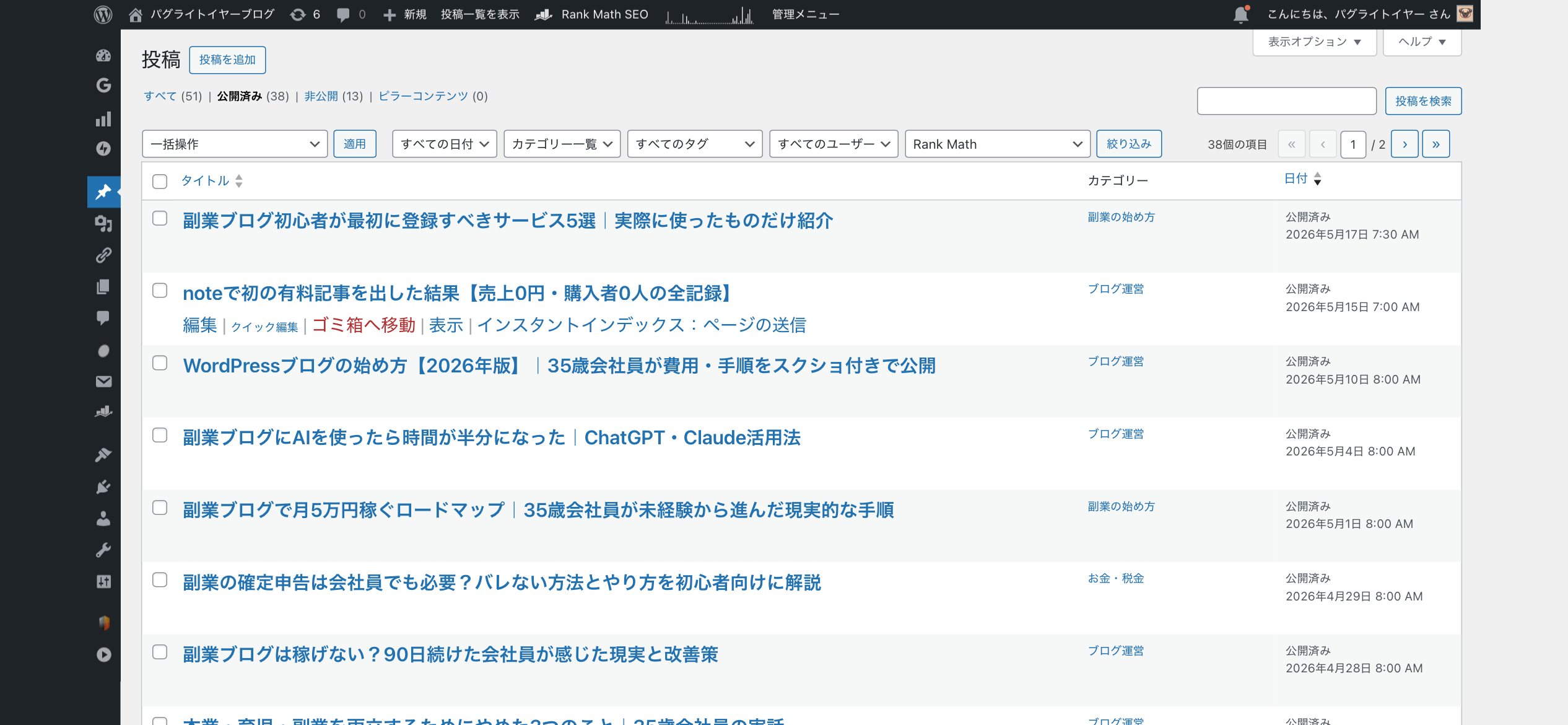Open the カテゴリー一覧 category dropdown
The image size is (1568, 725).
coord(562,144)
